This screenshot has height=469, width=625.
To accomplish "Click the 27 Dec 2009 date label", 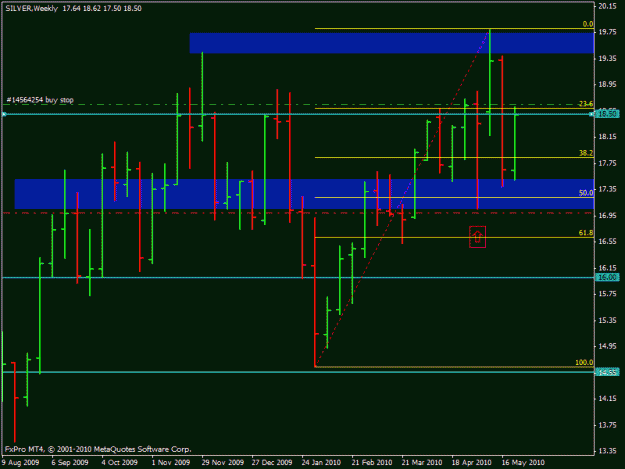I will coord(272,463).
